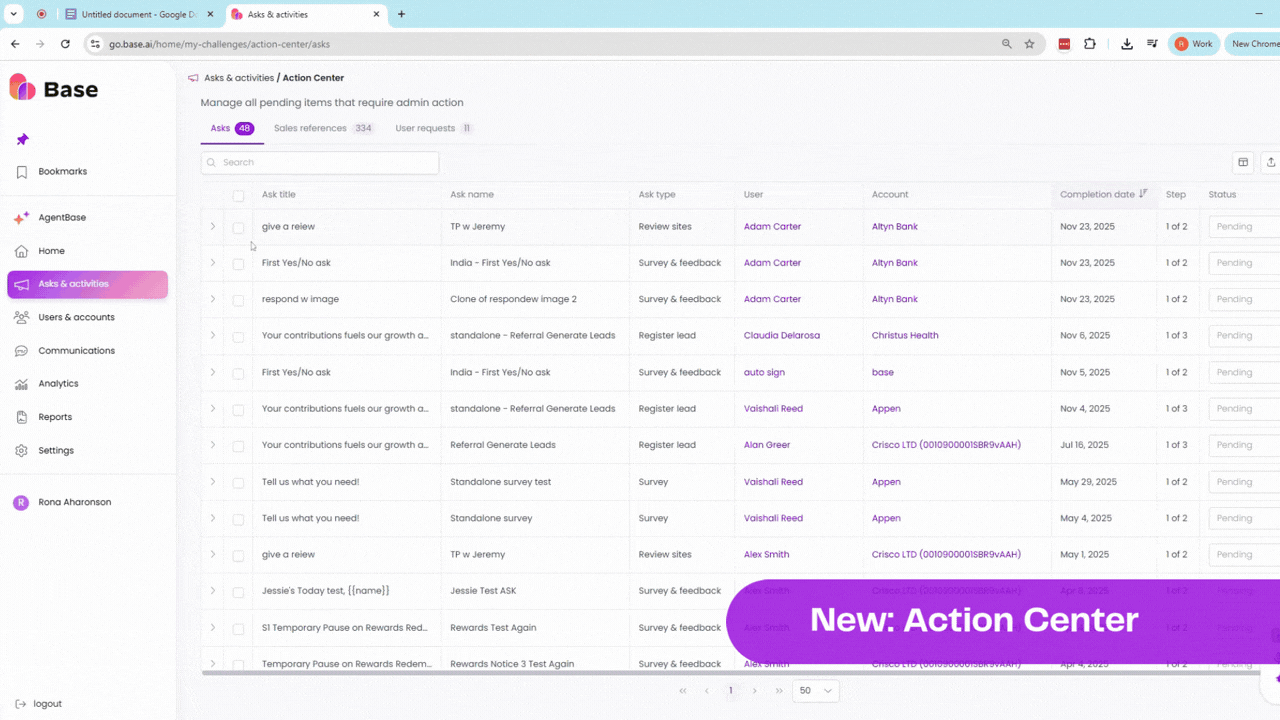
Task: Toggle the select-all checkbox in table header
Action: (238, 195)
